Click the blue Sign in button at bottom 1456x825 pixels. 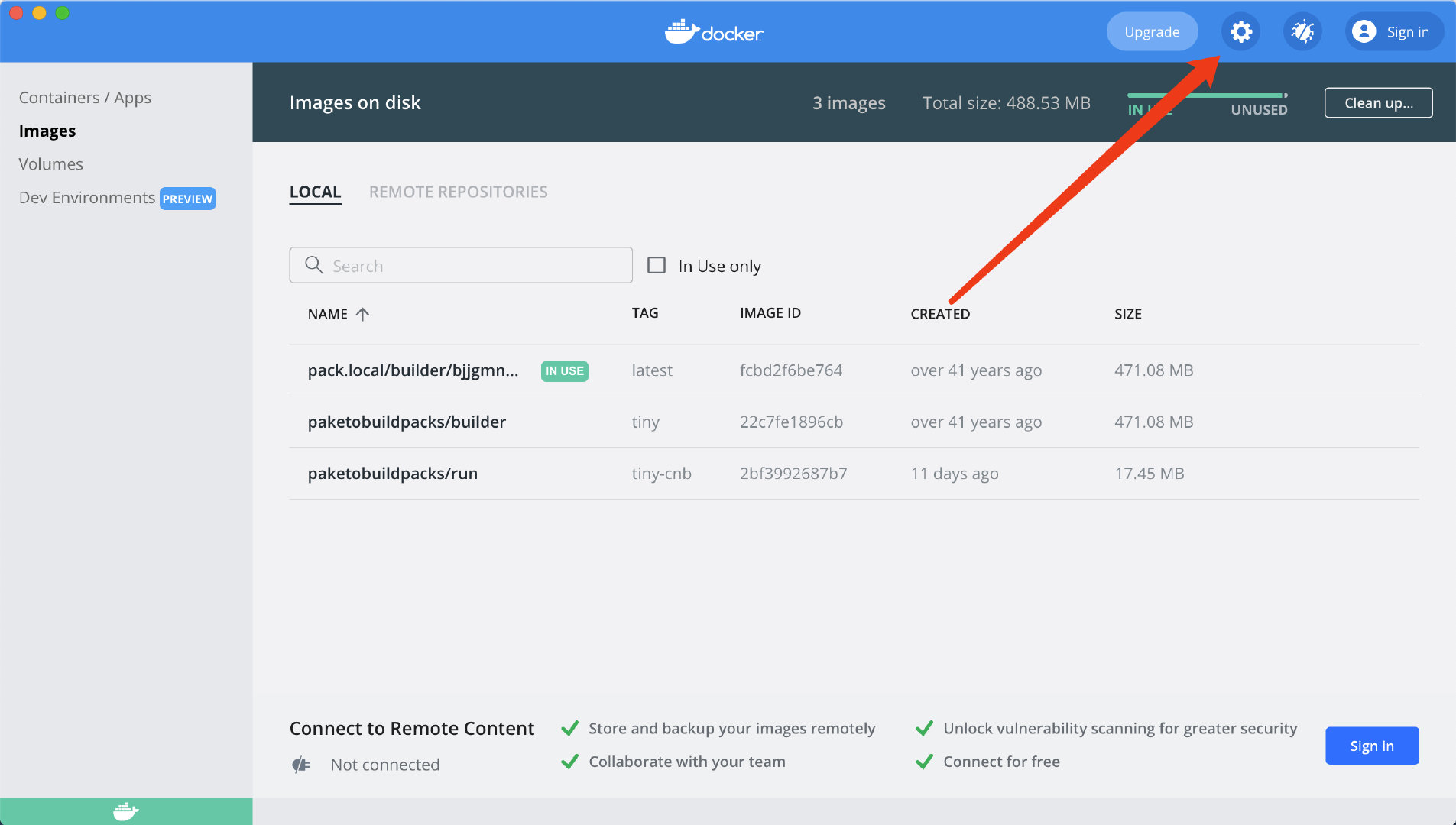click(1371, 746)
